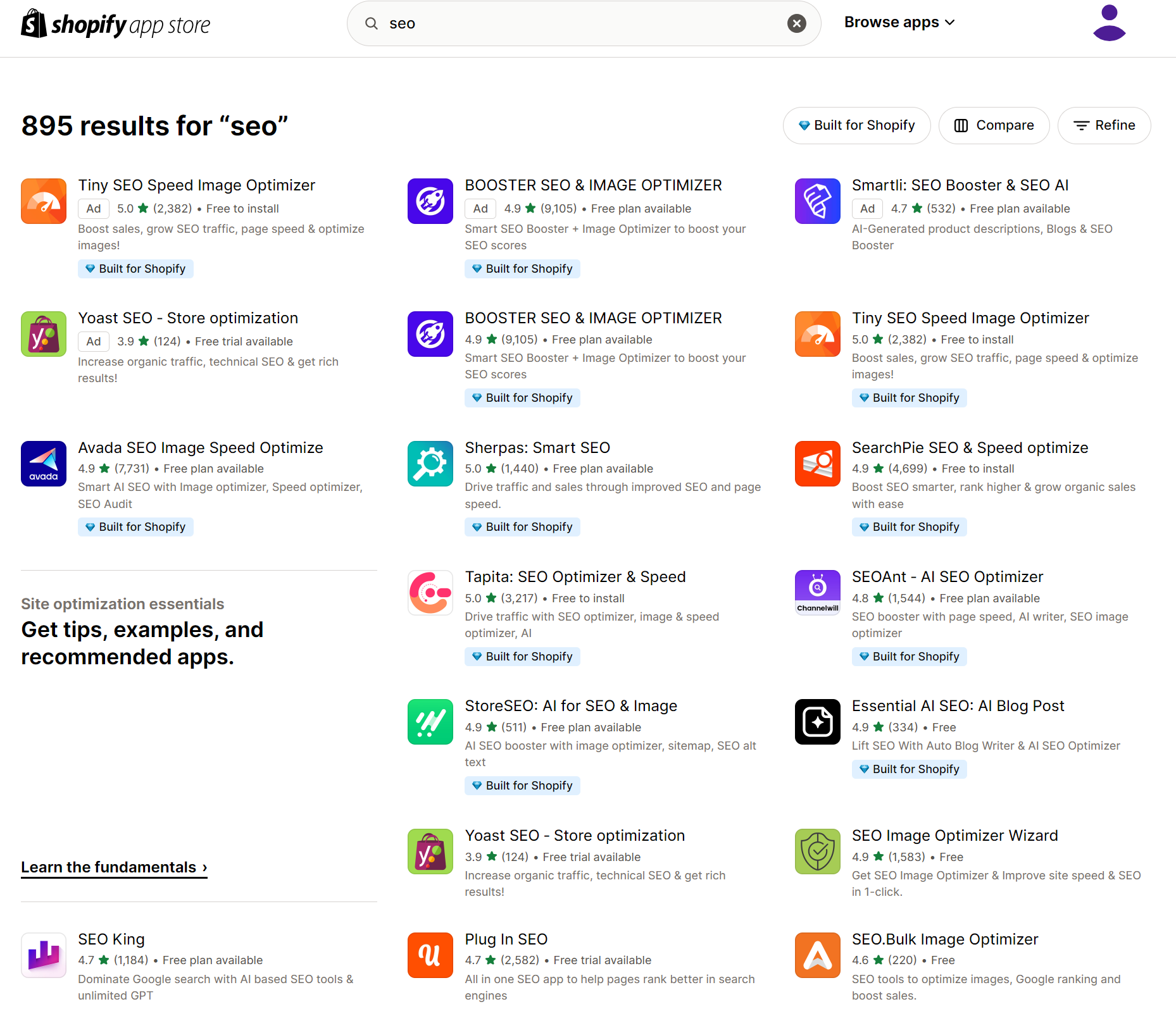1176x1016 pixels.
Task: Click into the seo search input field
Action: coord(582,23)
